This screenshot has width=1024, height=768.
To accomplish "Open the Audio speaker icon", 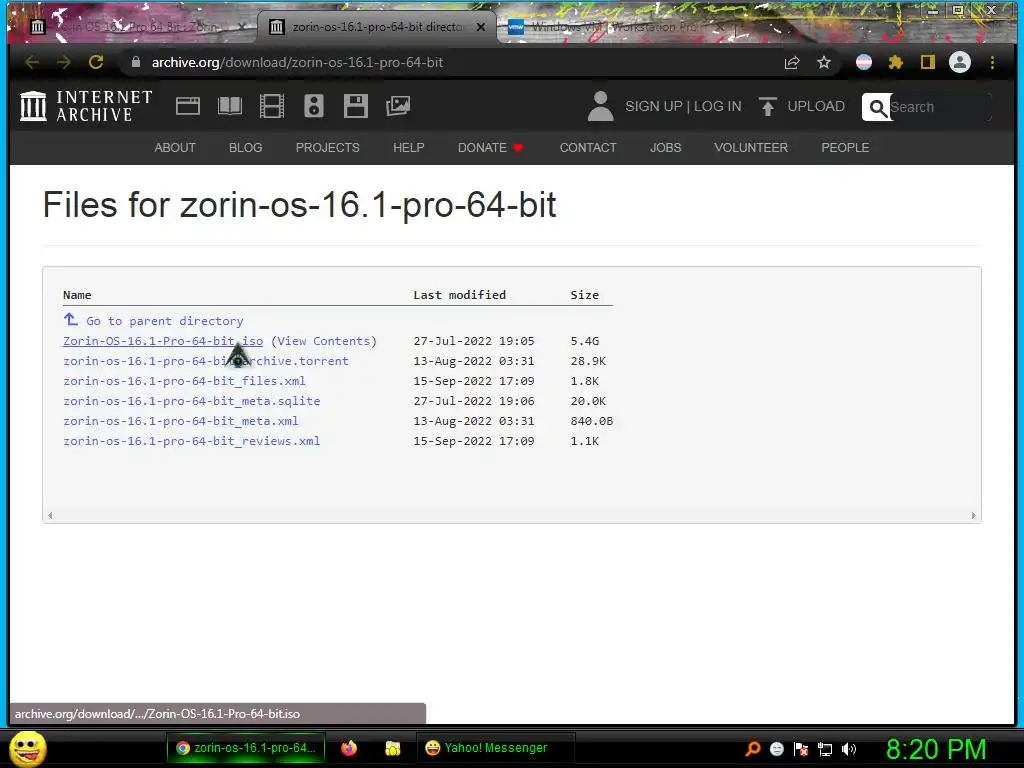I will (313, 106).
